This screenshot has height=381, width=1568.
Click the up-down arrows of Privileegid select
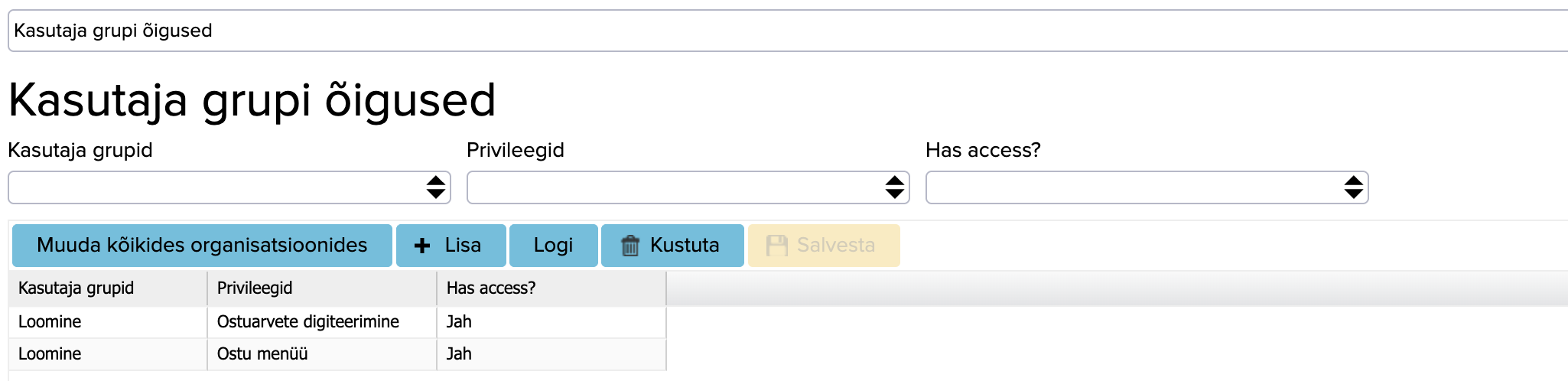pos(895,187)
